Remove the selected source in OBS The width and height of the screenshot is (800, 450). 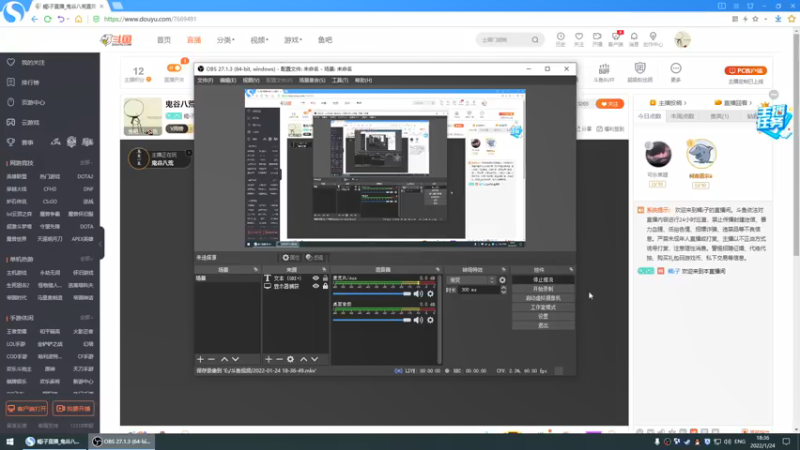279,359
